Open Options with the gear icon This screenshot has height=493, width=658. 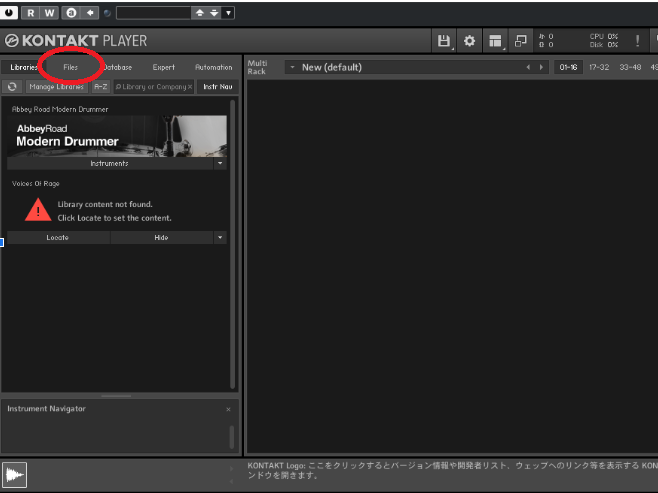pyautogui.click(x=469, y=41)
